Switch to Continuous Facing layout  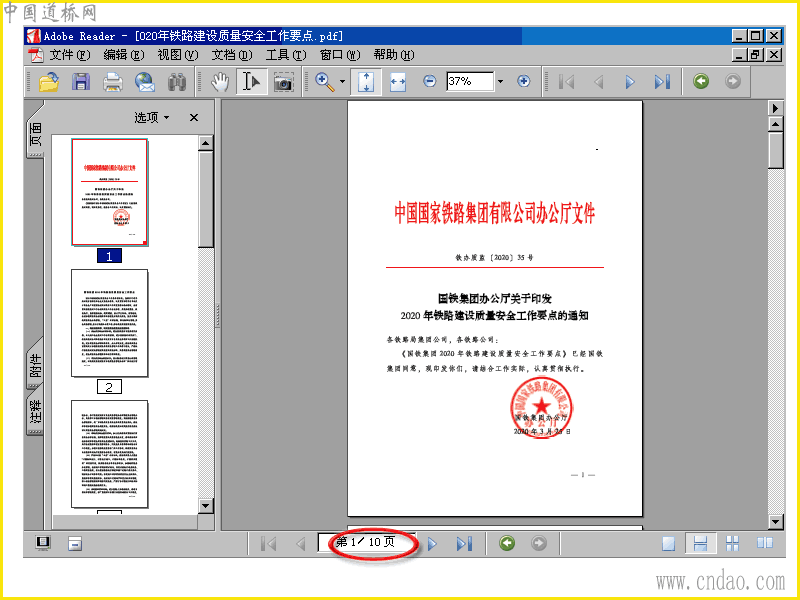[x=733, y=544]
